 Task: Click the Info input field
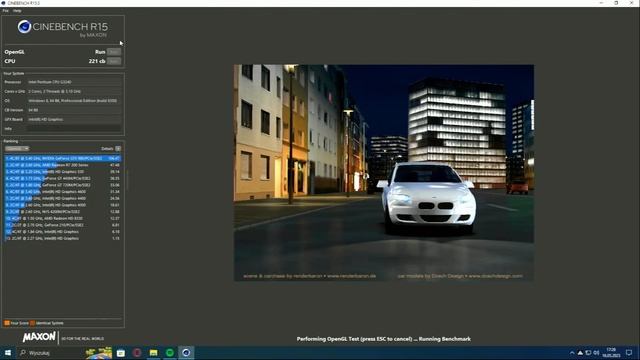74,129
